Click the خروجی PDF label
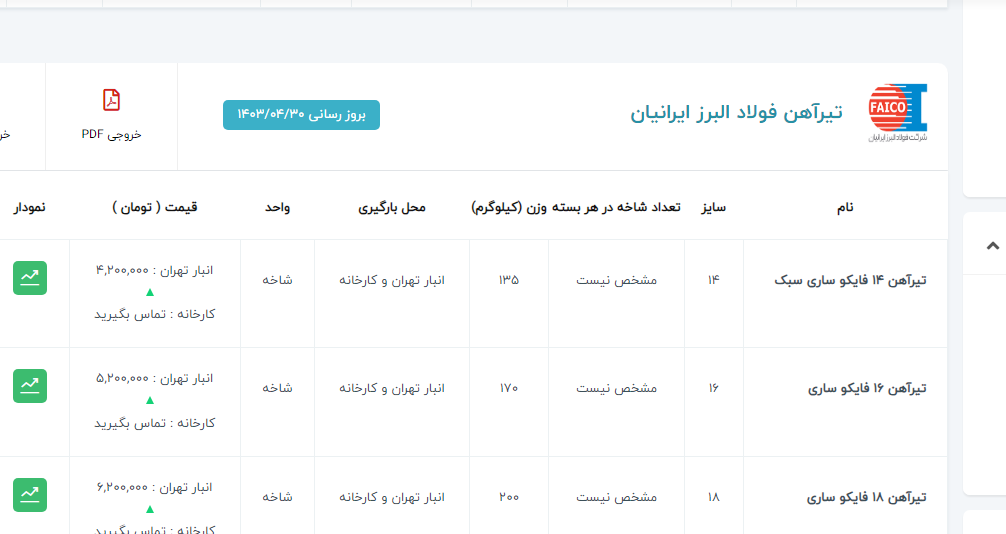 111,134
